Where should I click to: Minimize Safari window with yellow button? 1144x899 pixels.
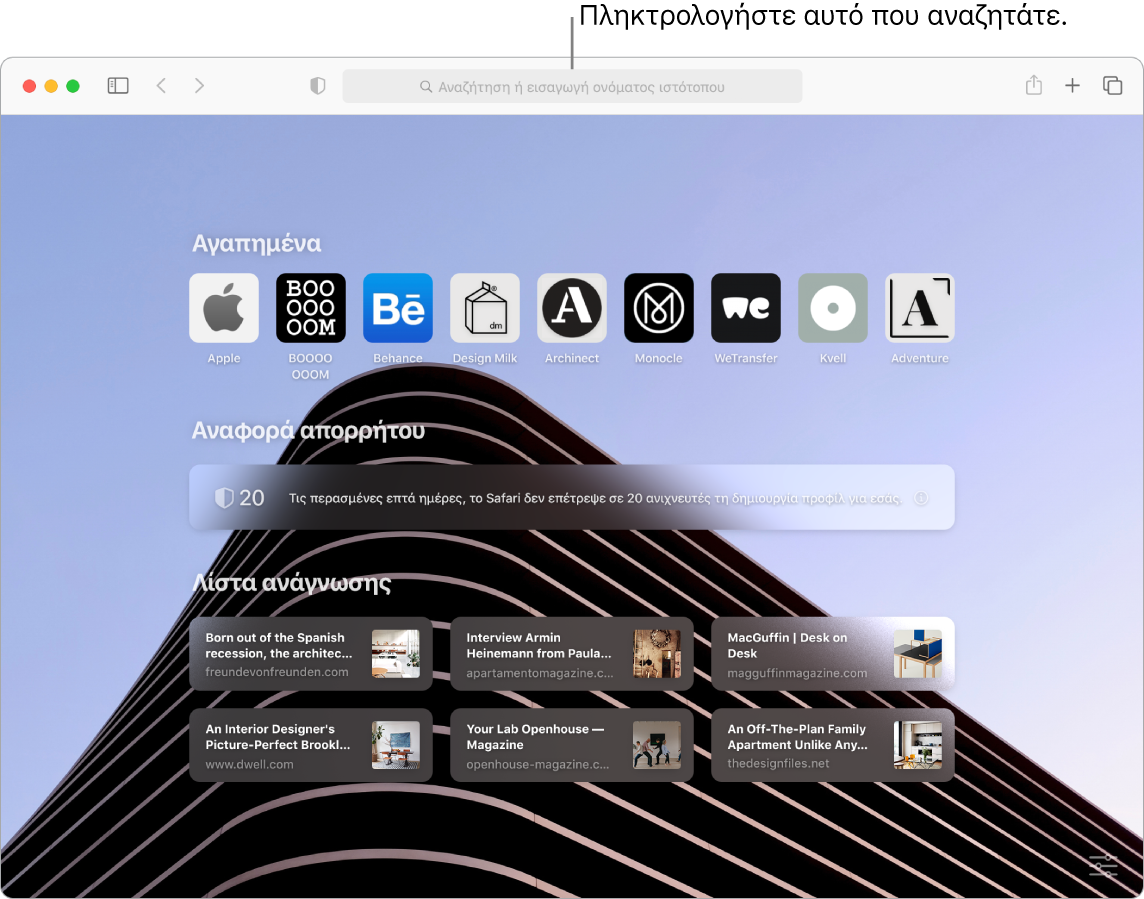point(51,86)
